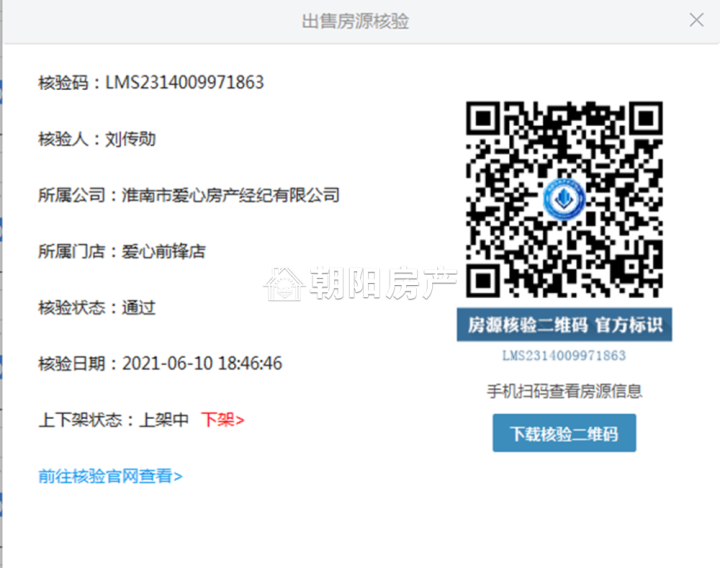
Task: Click the blue logo in QR center
Action: click(x=564, y=199)
